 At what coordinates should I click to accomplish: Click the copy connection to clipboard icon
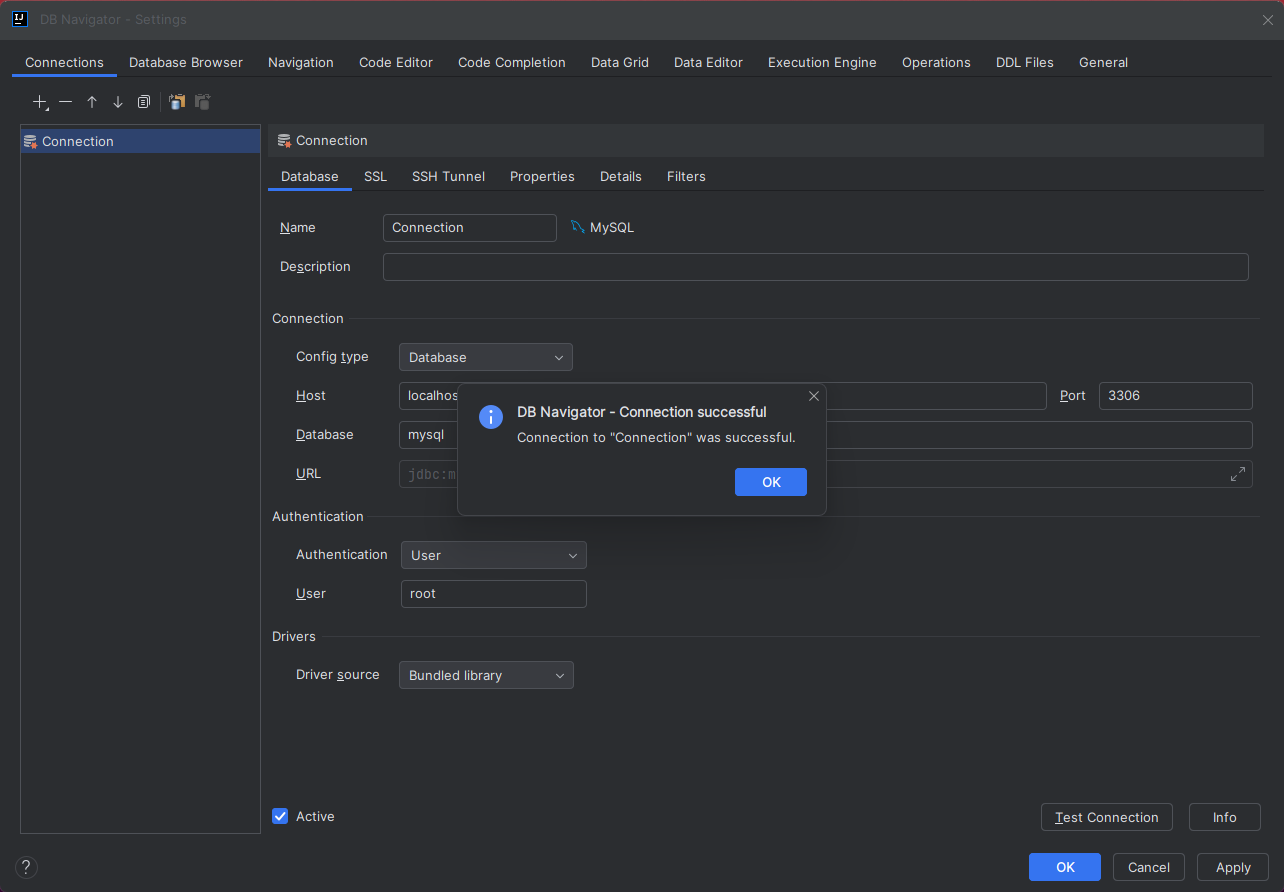177,102
